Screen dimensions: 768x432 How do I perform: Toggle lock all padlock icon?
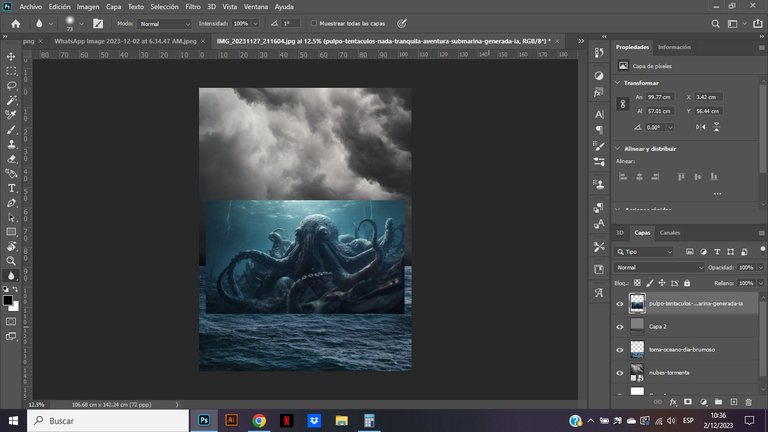coord(687,283)
